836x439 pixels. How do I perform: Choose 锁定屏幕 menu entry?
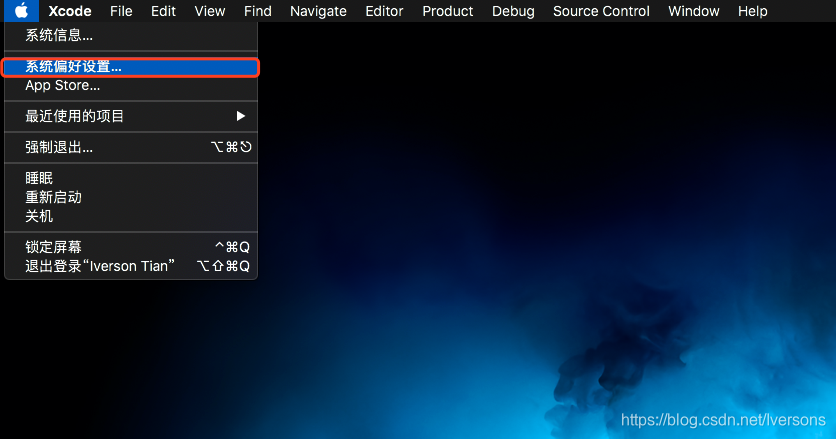(x=131, y=247)
